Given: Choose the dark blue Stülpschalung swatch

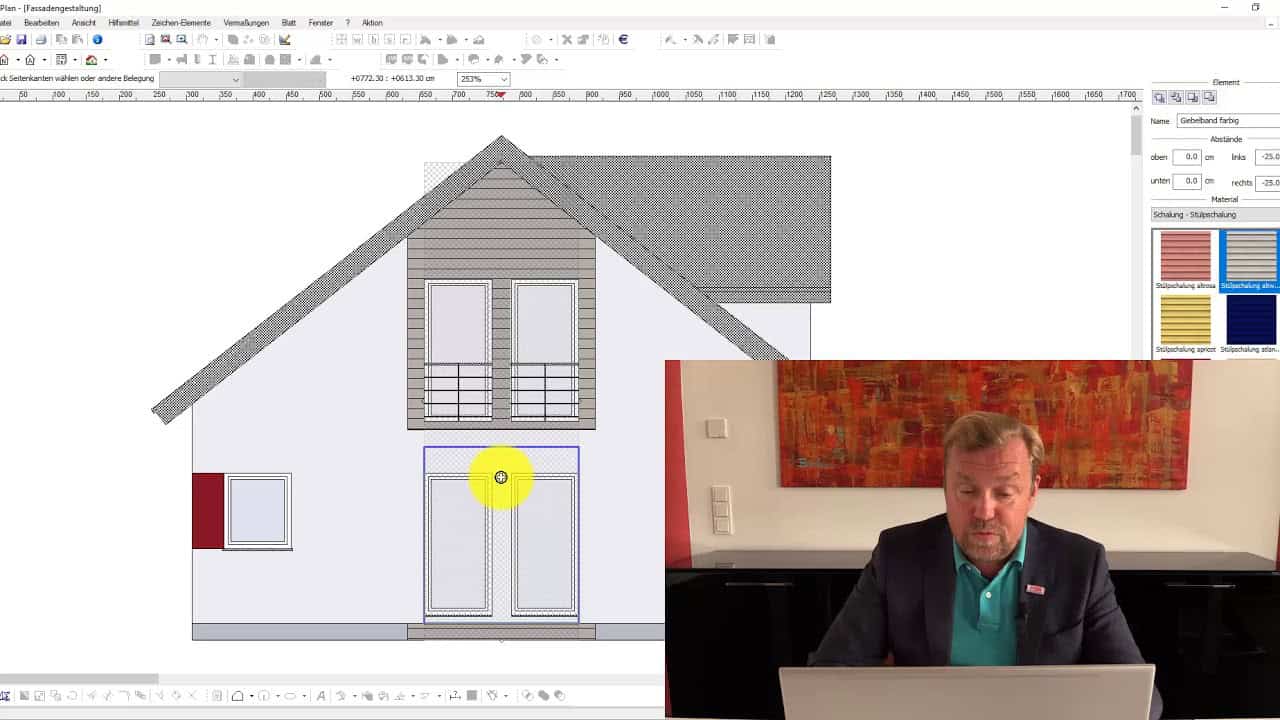Looking at the screenshot, I should [x=1251, y=321].
